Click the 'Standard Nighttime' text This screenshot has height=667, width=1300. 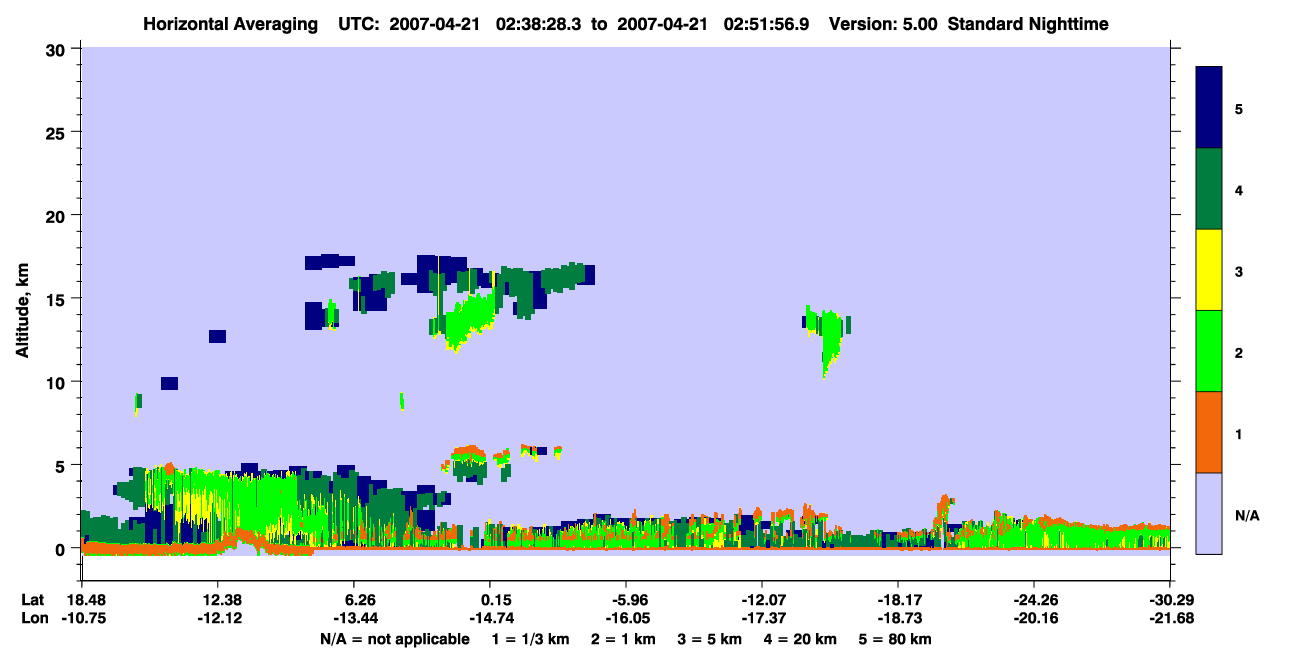click(1028, 24)
